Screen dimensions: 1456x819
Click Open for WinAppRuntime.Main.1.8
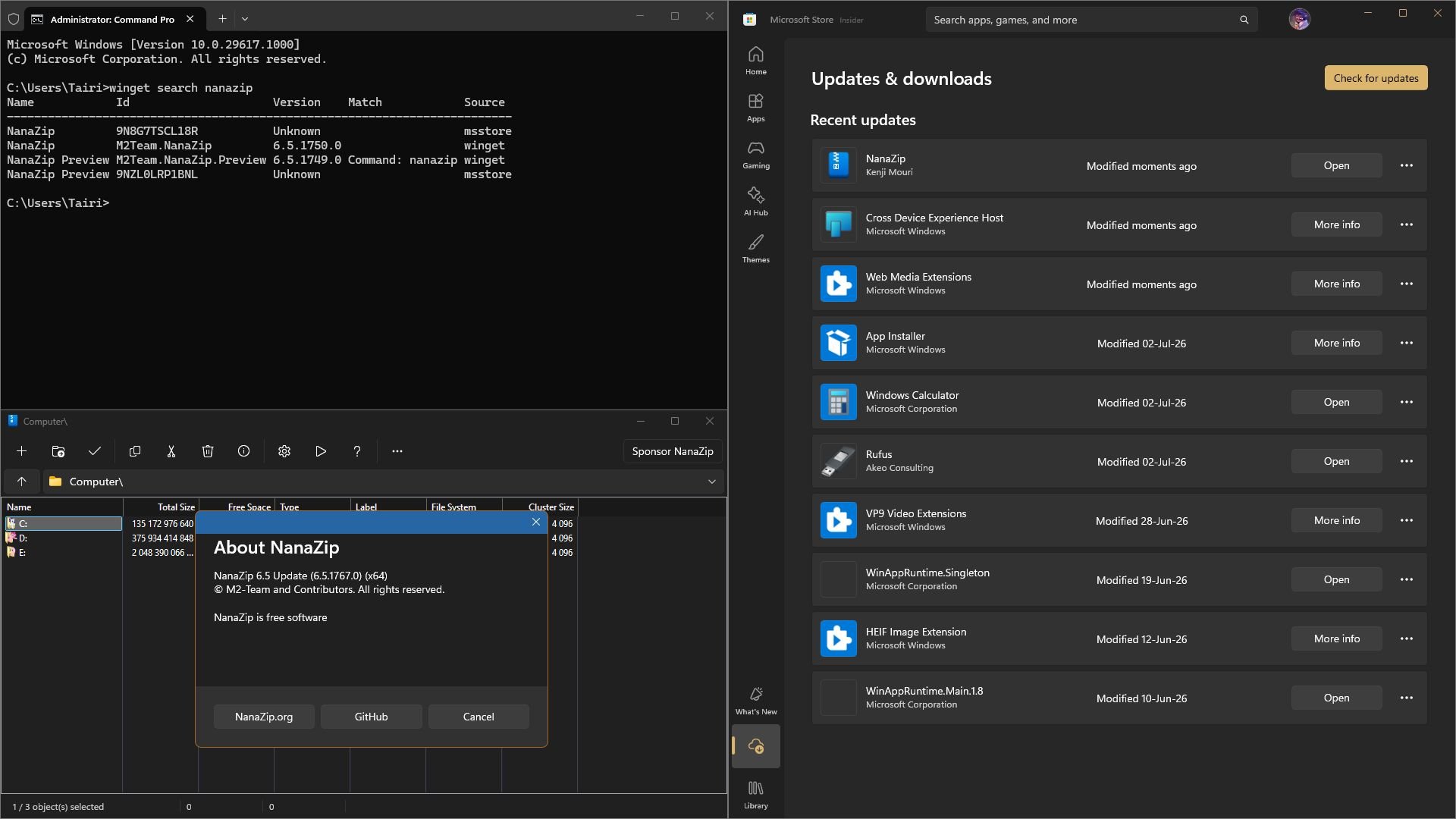click(x=1336, y=698)
